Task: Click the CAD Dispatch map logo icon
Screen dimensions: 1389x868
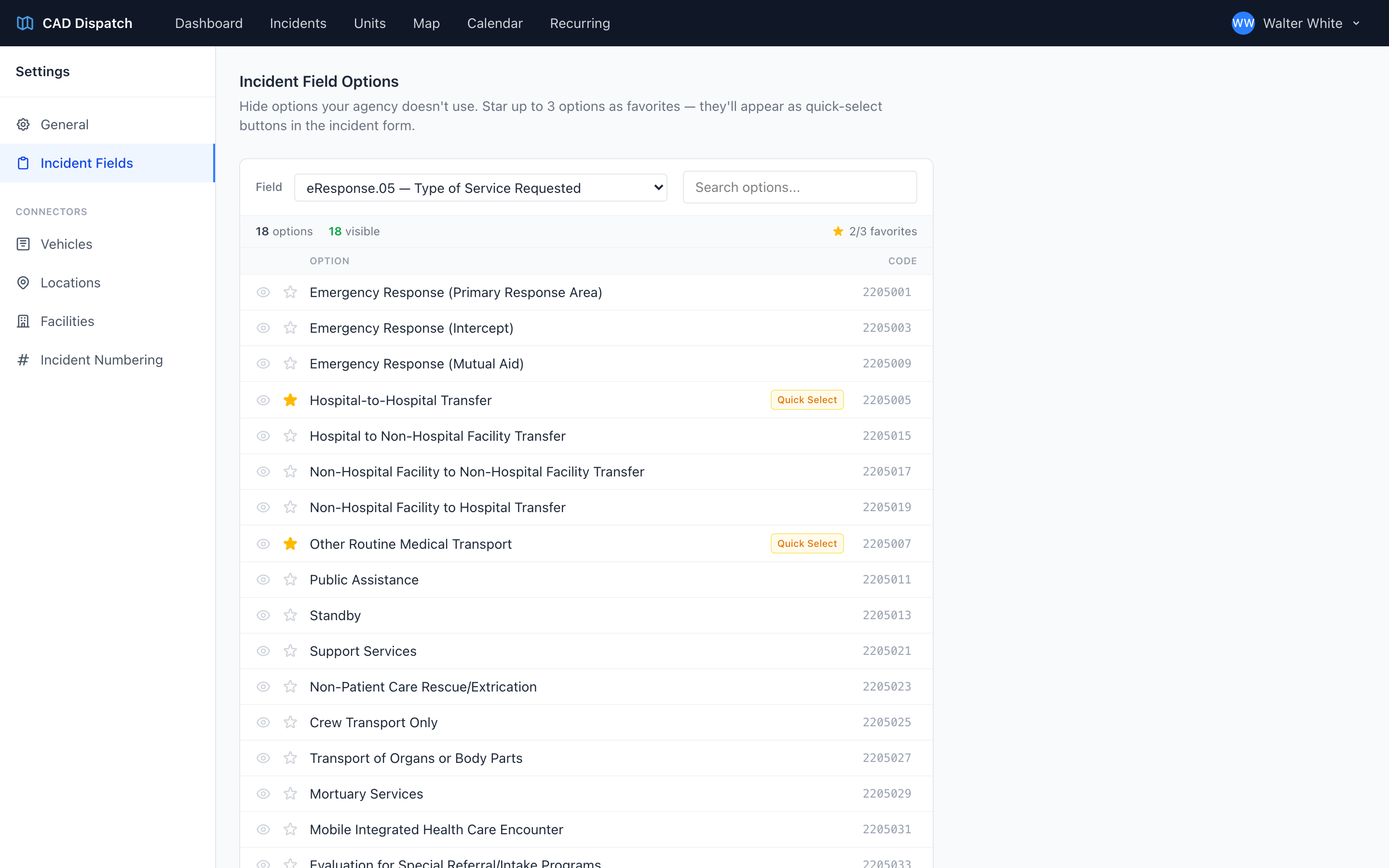Action: point(25,23)
